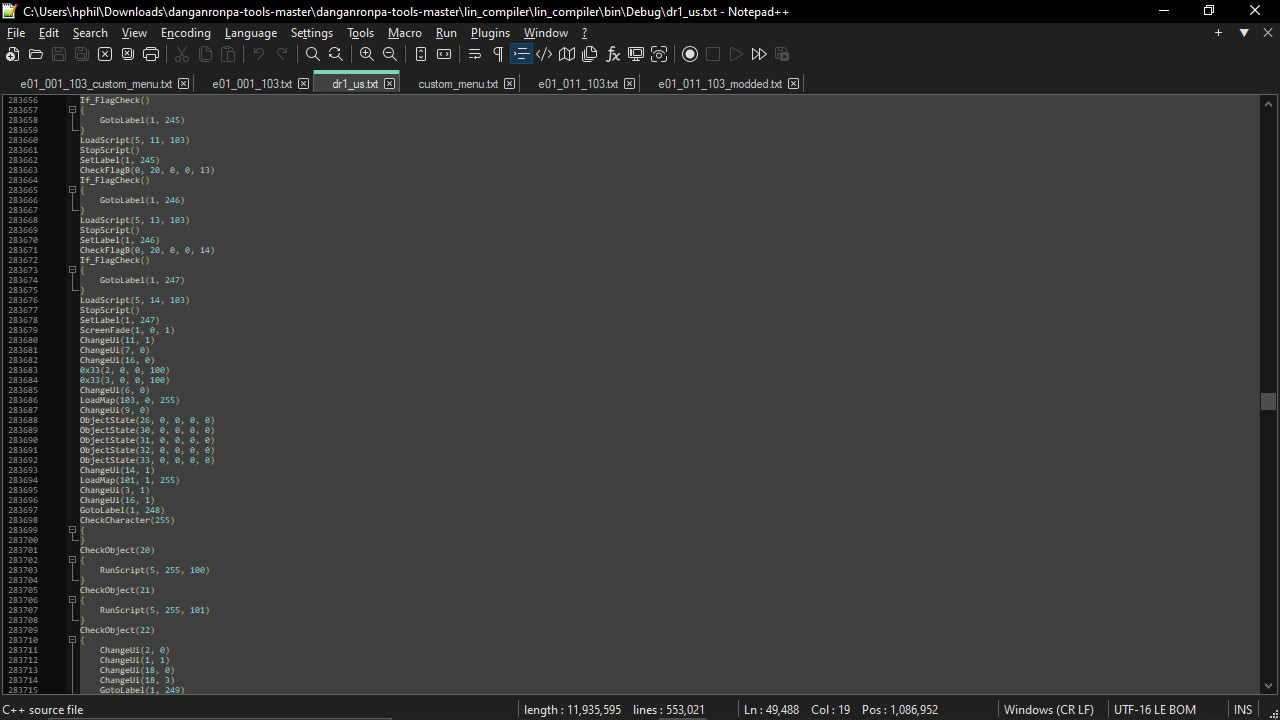Click the Windows (CR LF) status indicator
Screen dimensions: 1280x720
click(1049, 709)
